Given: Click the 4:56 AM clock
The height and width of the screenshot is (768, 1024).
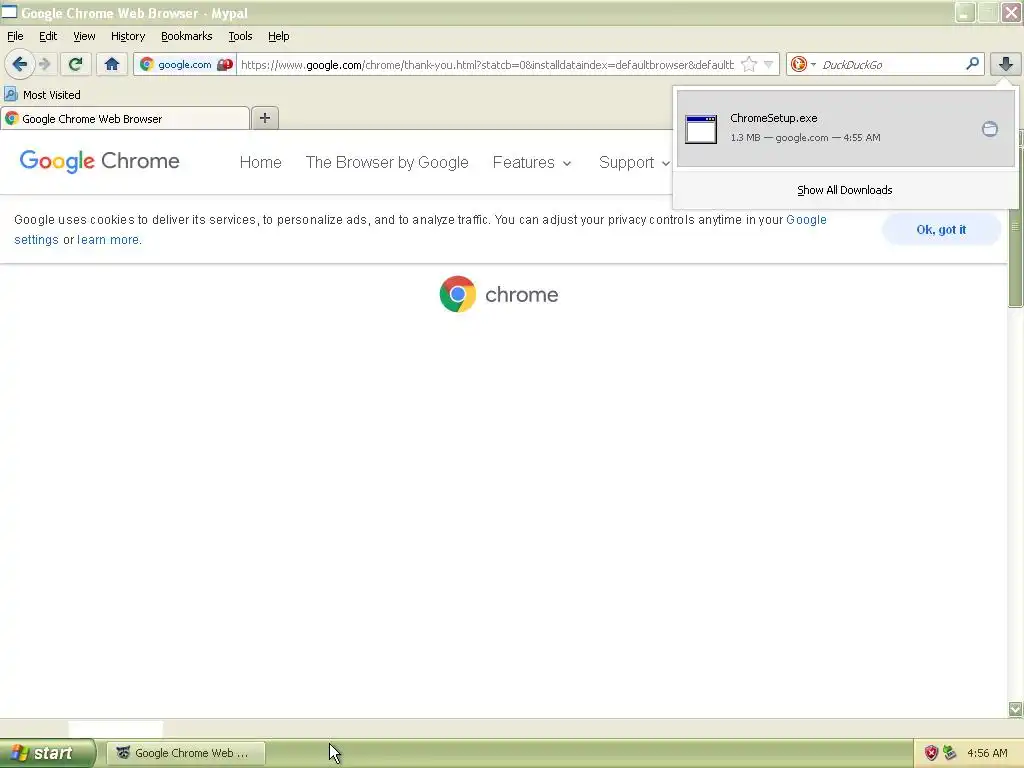Looking at the screenshot, I should [x=987, y=753].
